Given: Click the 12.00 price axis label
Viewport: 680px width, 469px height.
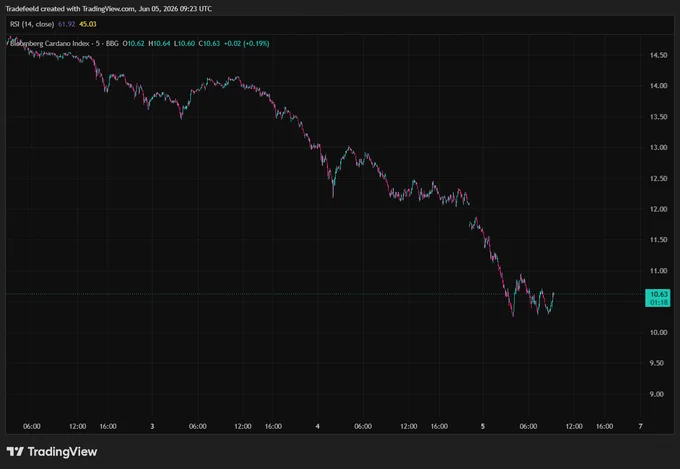Looking at the screenshot, I should click(x=658, y=209).
